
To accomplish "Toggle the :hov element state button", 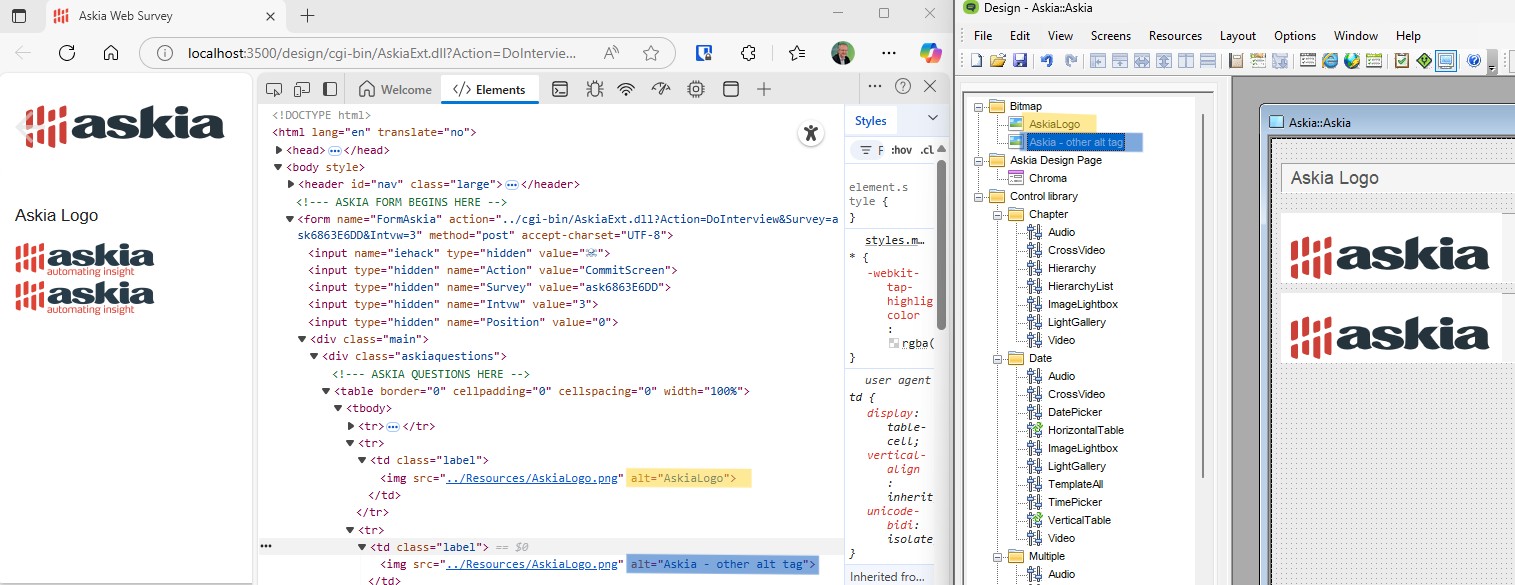I will pyautogui.click(x=902, y=150).
